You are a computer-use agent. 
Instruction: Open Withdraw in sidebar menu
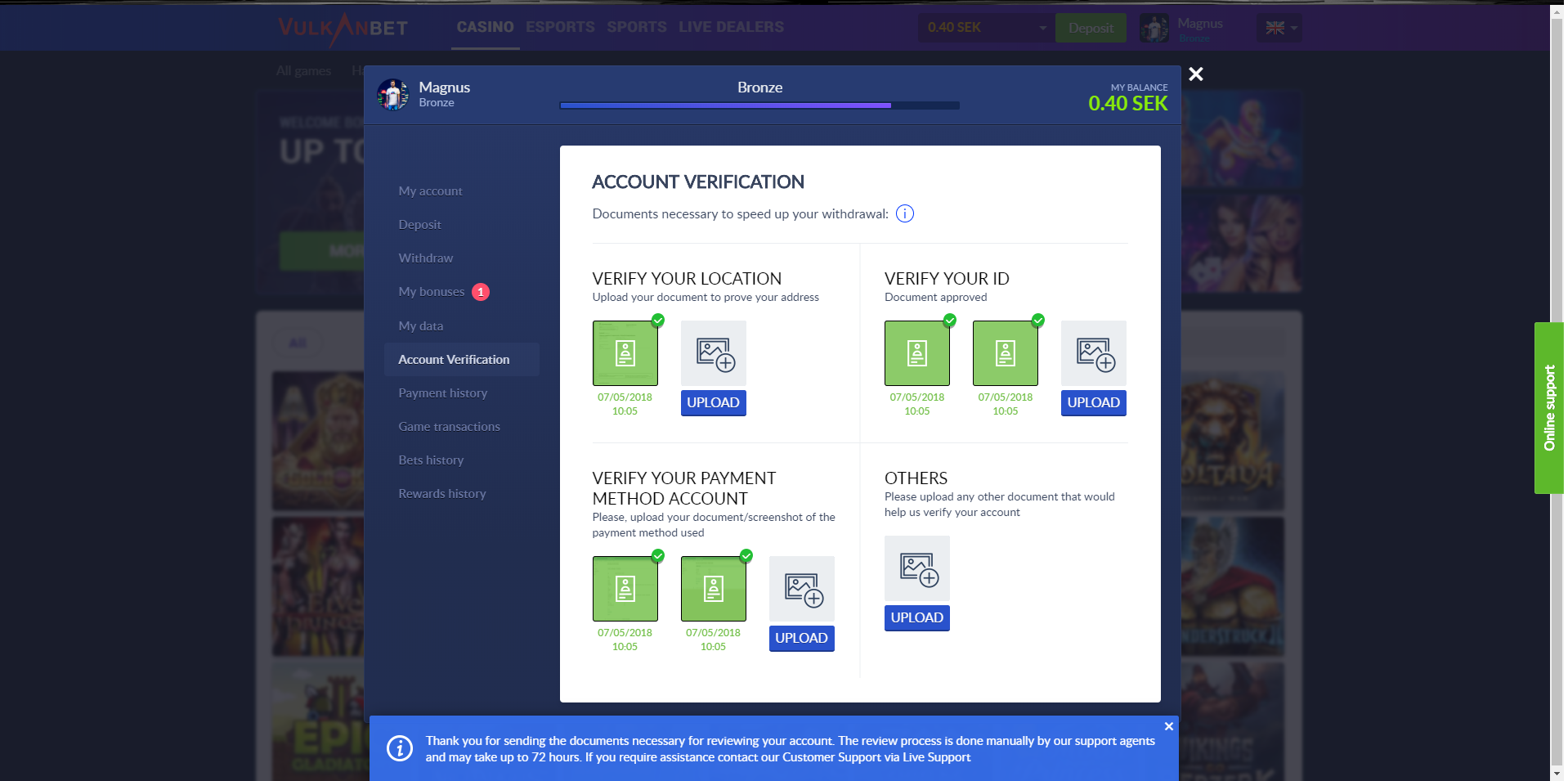coord(425,258)
